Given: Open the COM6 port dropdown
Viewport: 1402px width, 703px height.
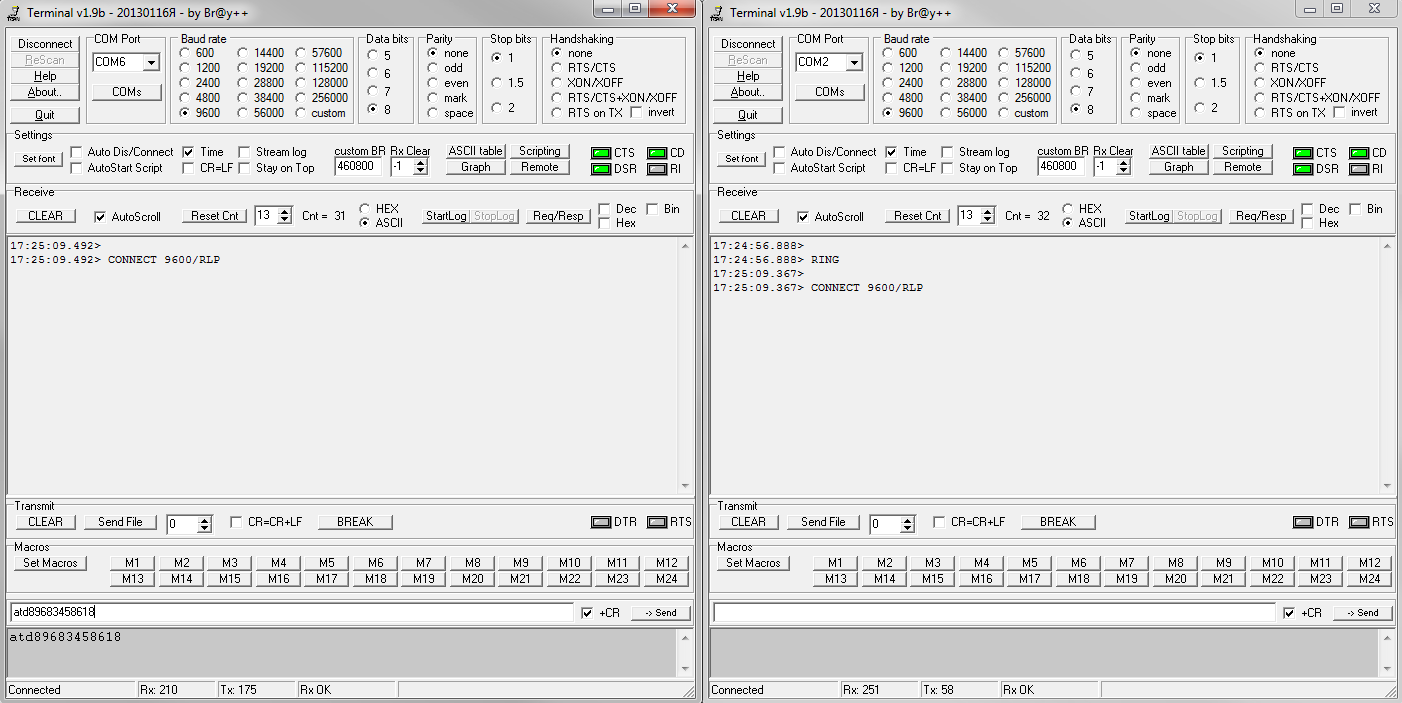Looking at the screenshot, I should pyautogui.click(x=151, y=63).
